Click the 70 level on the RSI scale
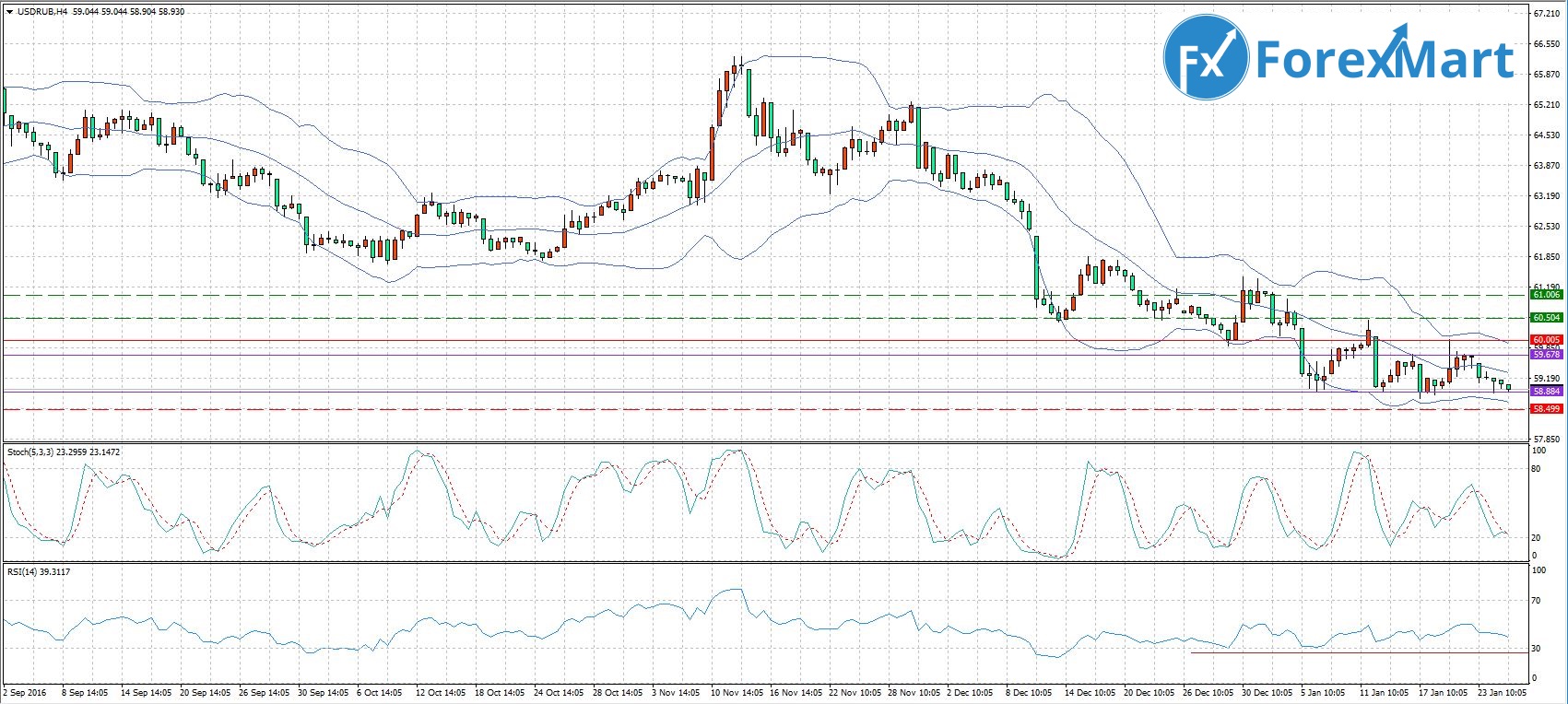Viewport: 1568px width, 704px height. pos(1537,601)
